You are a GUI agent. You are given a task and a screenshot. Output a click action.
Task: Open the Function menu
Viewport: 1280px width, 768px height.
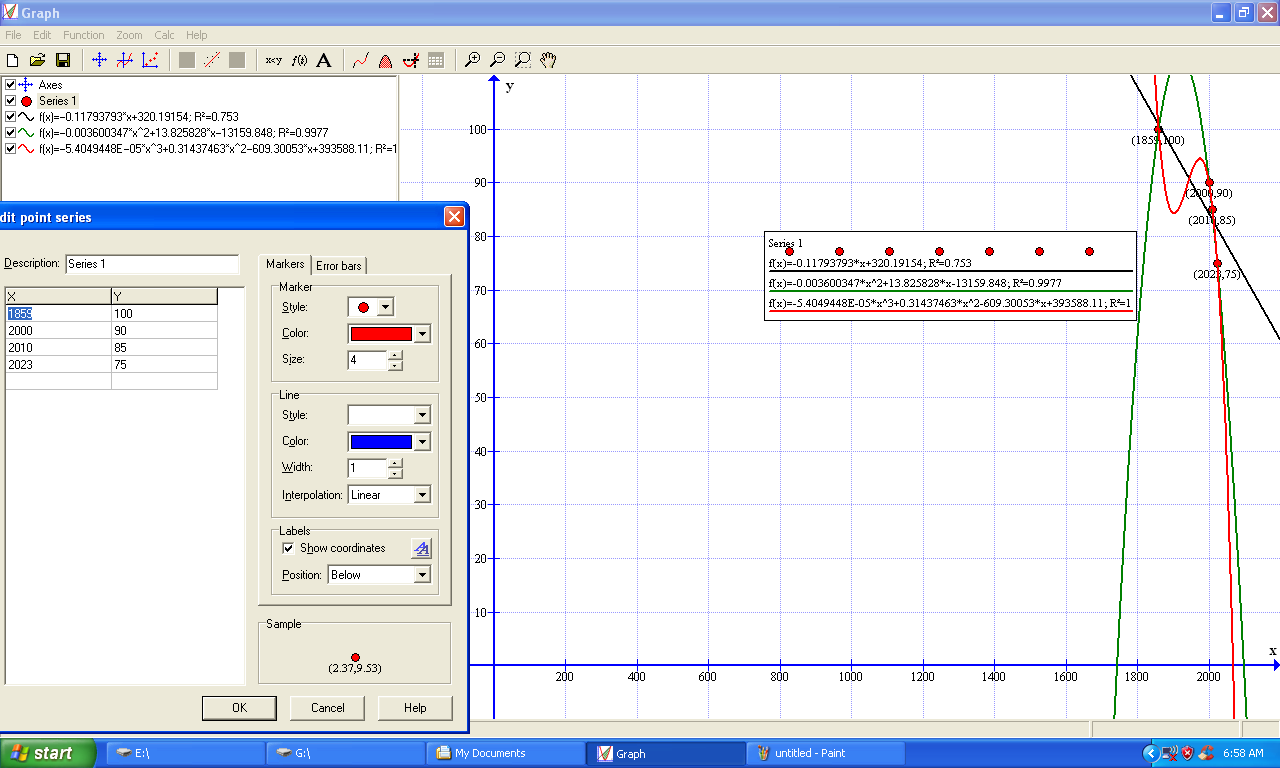point(84,35)
